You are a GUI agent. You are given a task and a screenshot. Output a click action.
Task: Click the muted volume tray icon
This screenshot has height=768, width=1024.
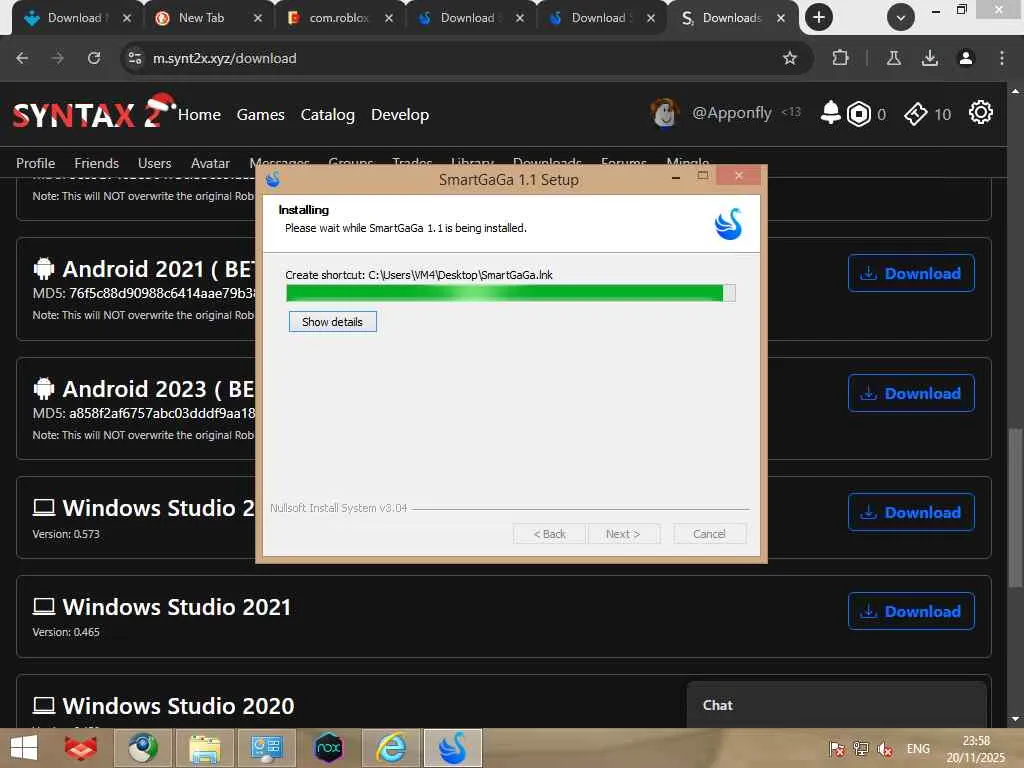pos(885,749)
